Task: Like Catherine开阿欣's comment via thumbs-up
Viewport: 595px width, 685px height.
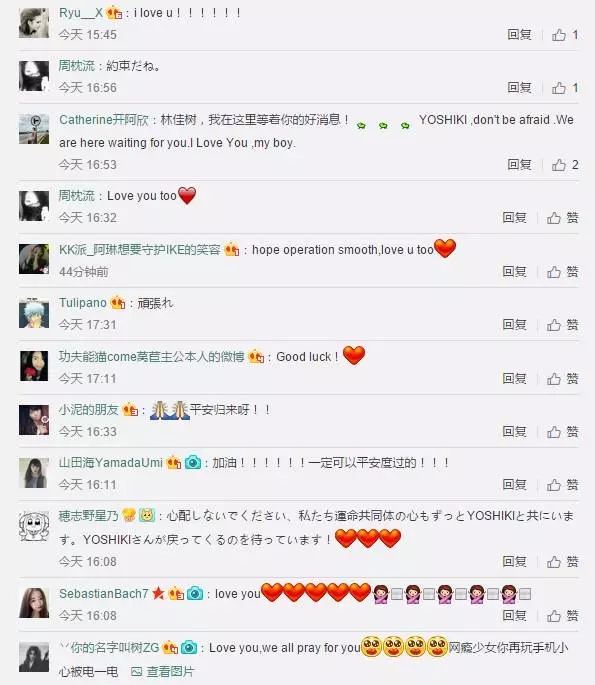Action: pos(565,165)
